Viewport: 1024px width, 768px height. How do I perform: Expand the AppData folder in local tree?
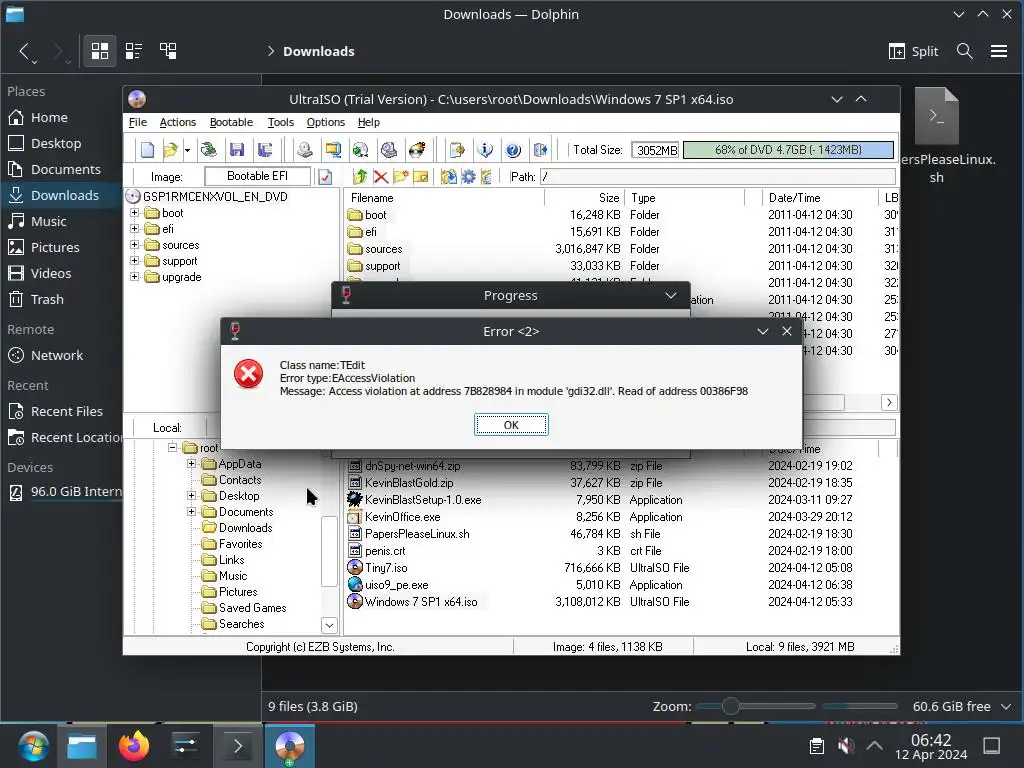[191, 464]
